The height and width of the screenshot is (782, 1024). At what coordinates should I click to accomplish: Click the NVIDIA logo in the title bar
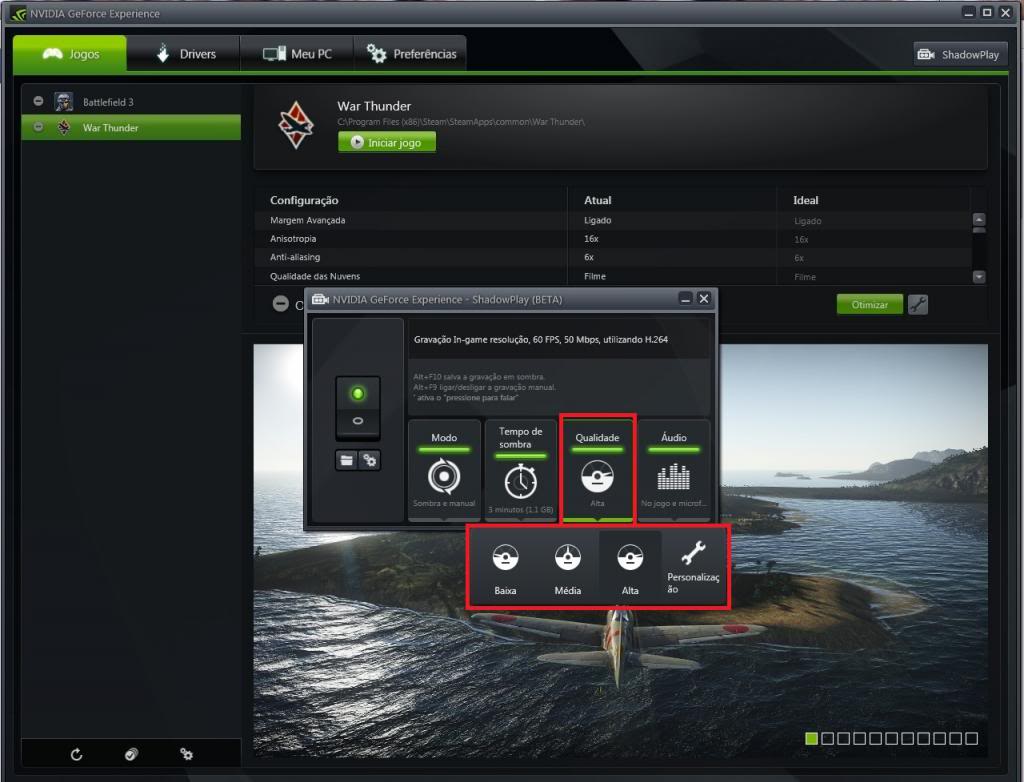[x=18, y=13]
